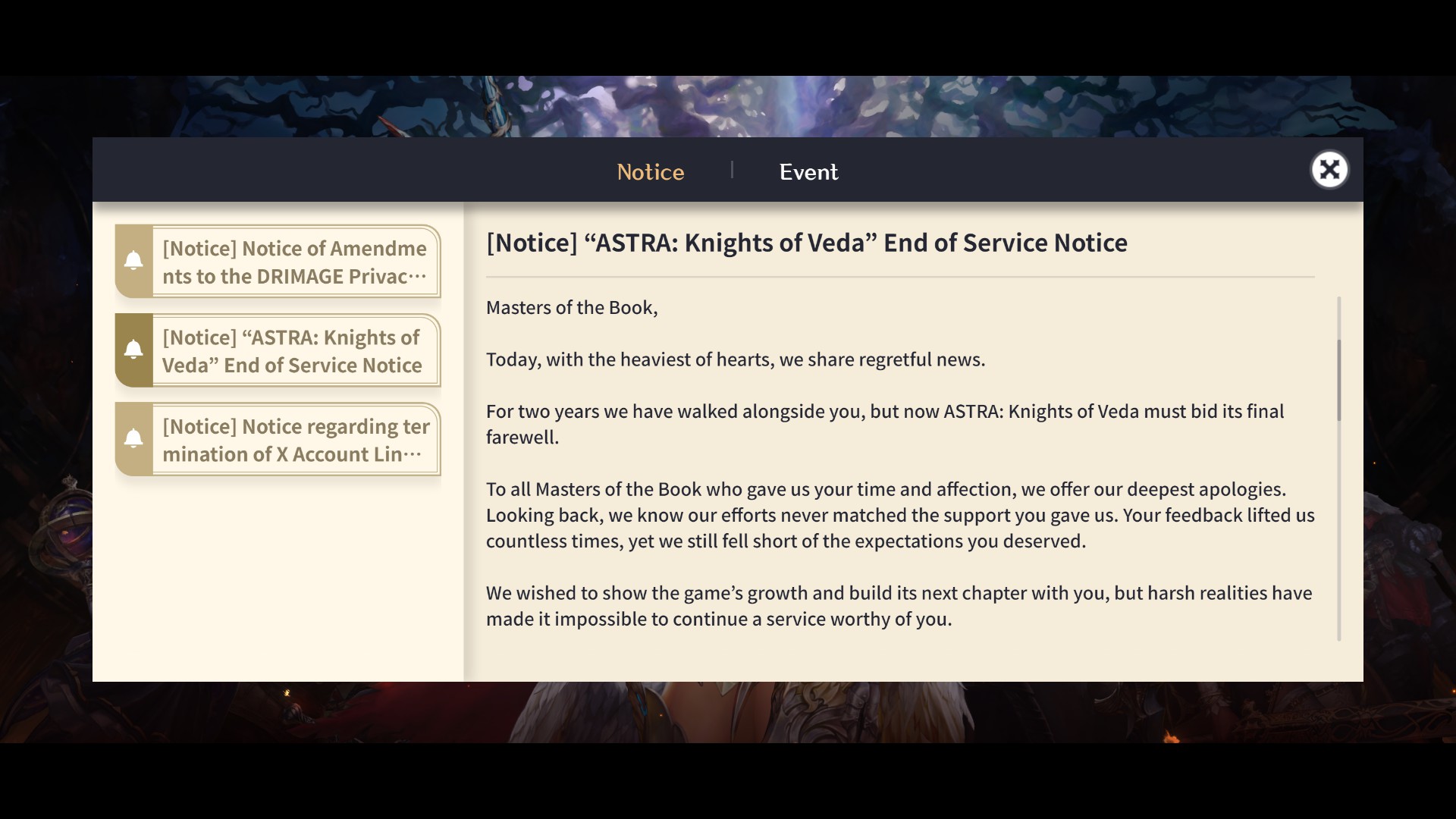Click the bell icon on the End of Service notice
This screenshot has height=819, width=1456.
pyautogui.click(x=133, y=350)
